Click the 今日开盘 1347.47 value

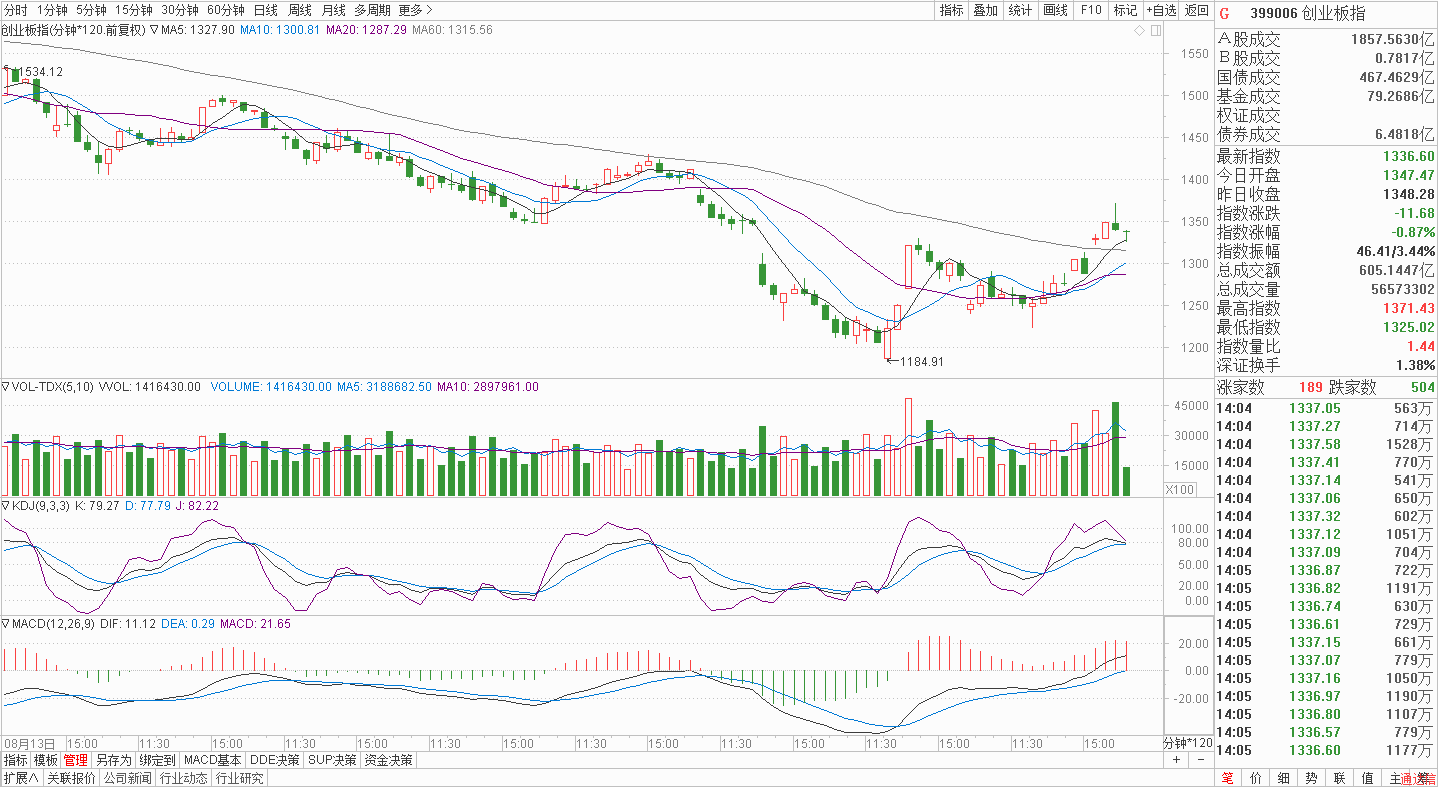tap(1409, 175)
